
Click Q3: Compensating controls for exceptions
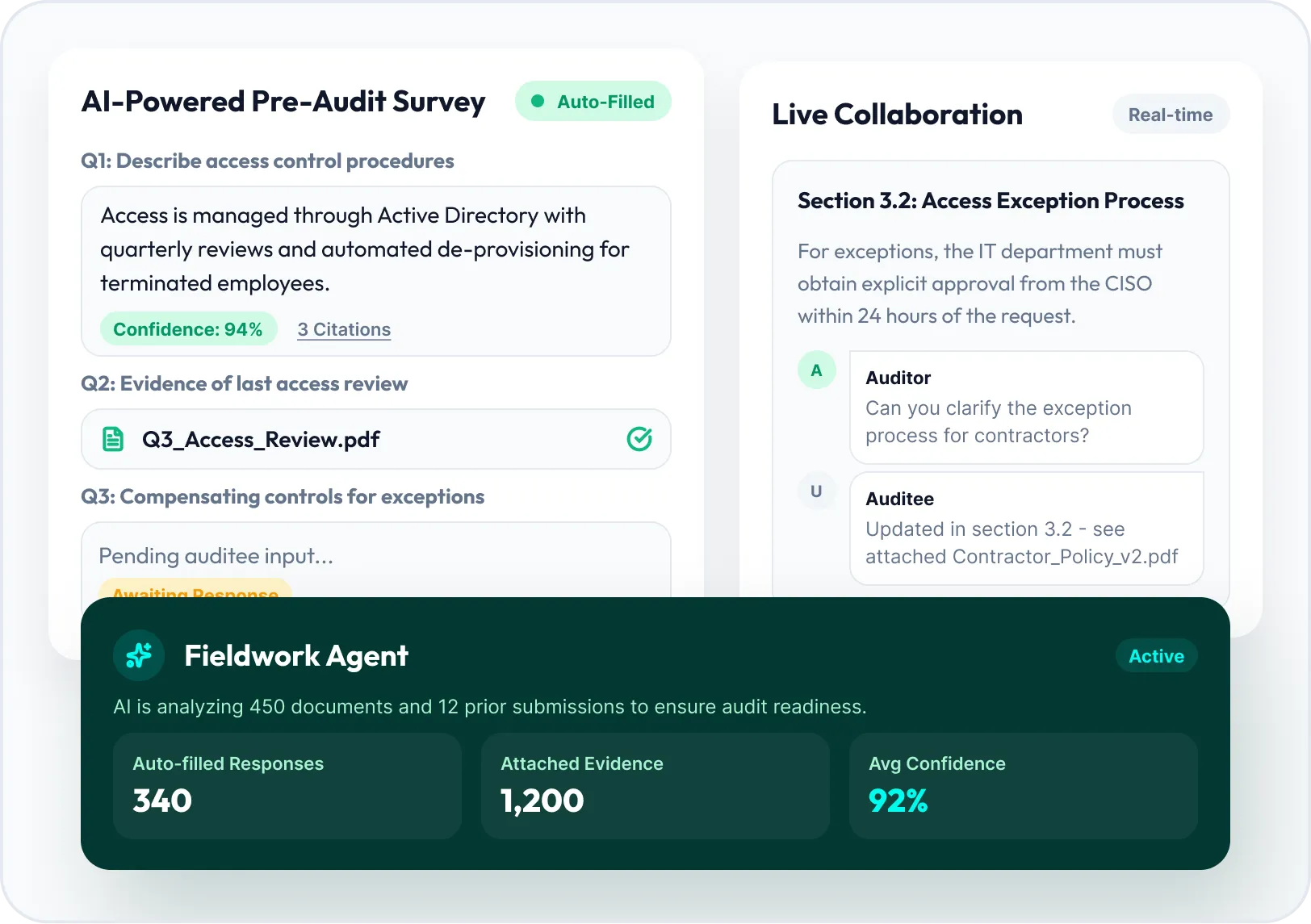point(283,497)
